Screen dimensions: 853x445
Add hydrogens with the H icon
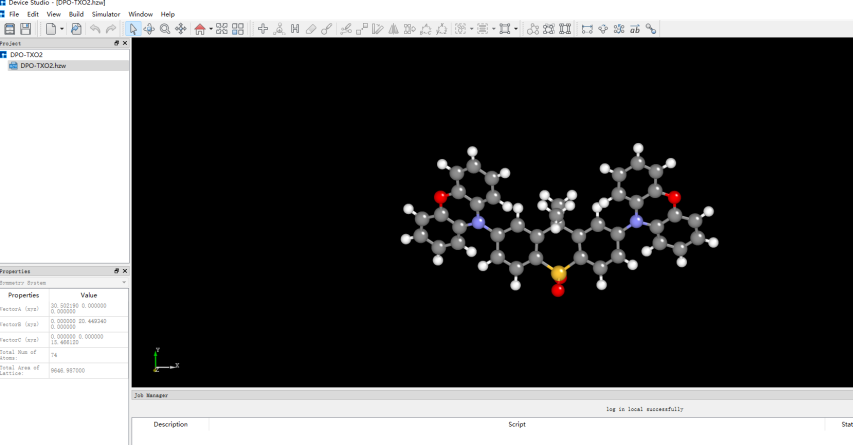pyautogui.click(x=295, y=29)
